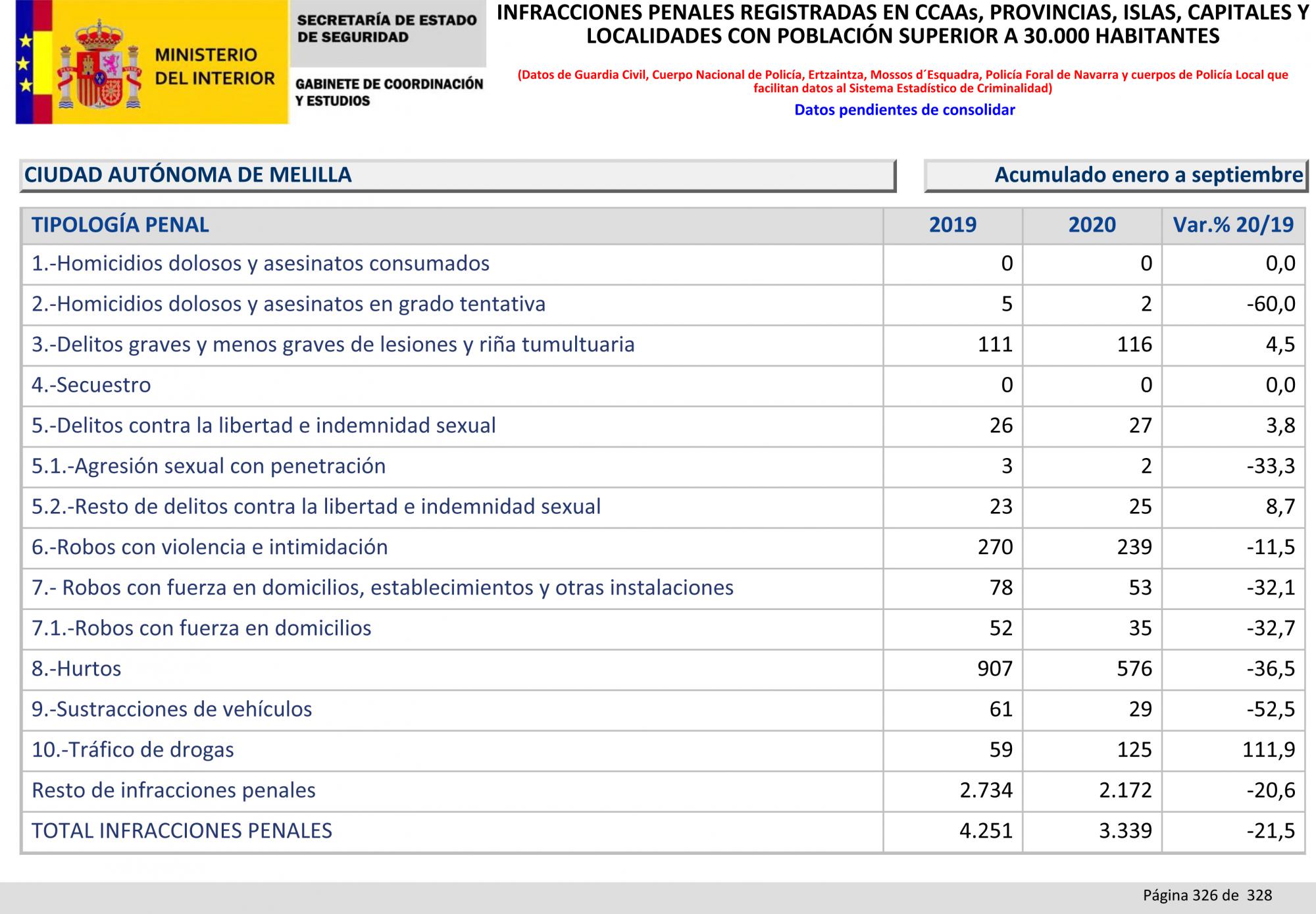Select the 2020 column header
Image resolution: width=1316 pixels, height=914 pixels.
(1092, 225)
